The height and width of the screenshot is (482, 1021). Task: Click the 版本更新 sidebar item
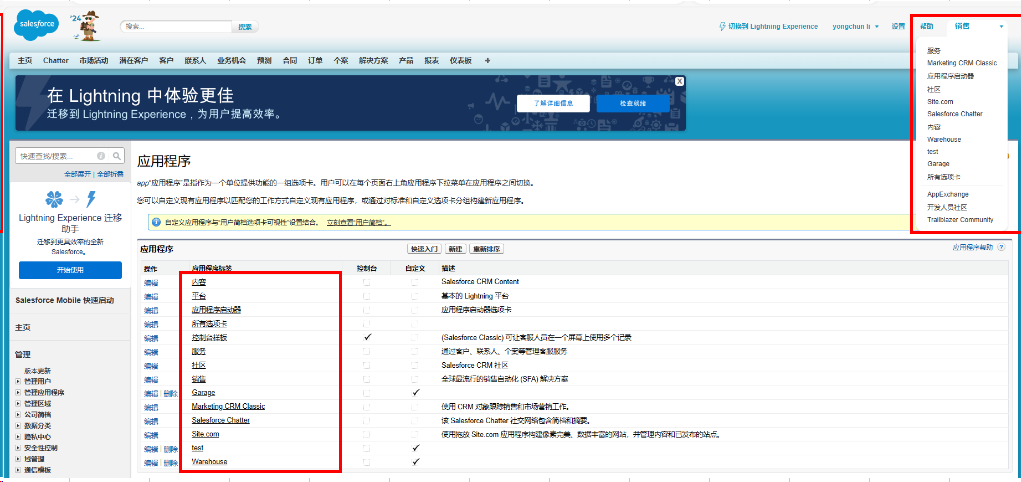pos(37,370)
